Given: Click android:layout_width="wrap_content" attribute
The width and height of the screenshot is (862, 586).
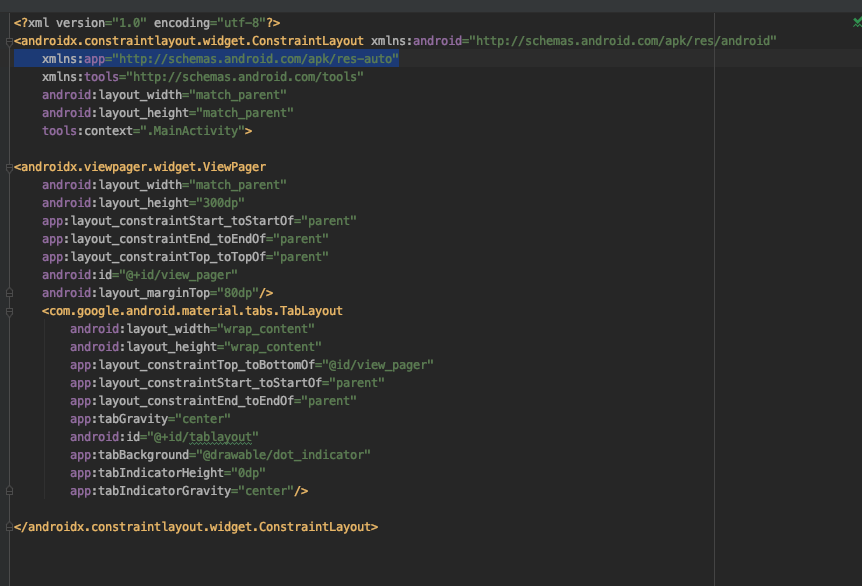Looking at the screenshot, I should (192, 329).
